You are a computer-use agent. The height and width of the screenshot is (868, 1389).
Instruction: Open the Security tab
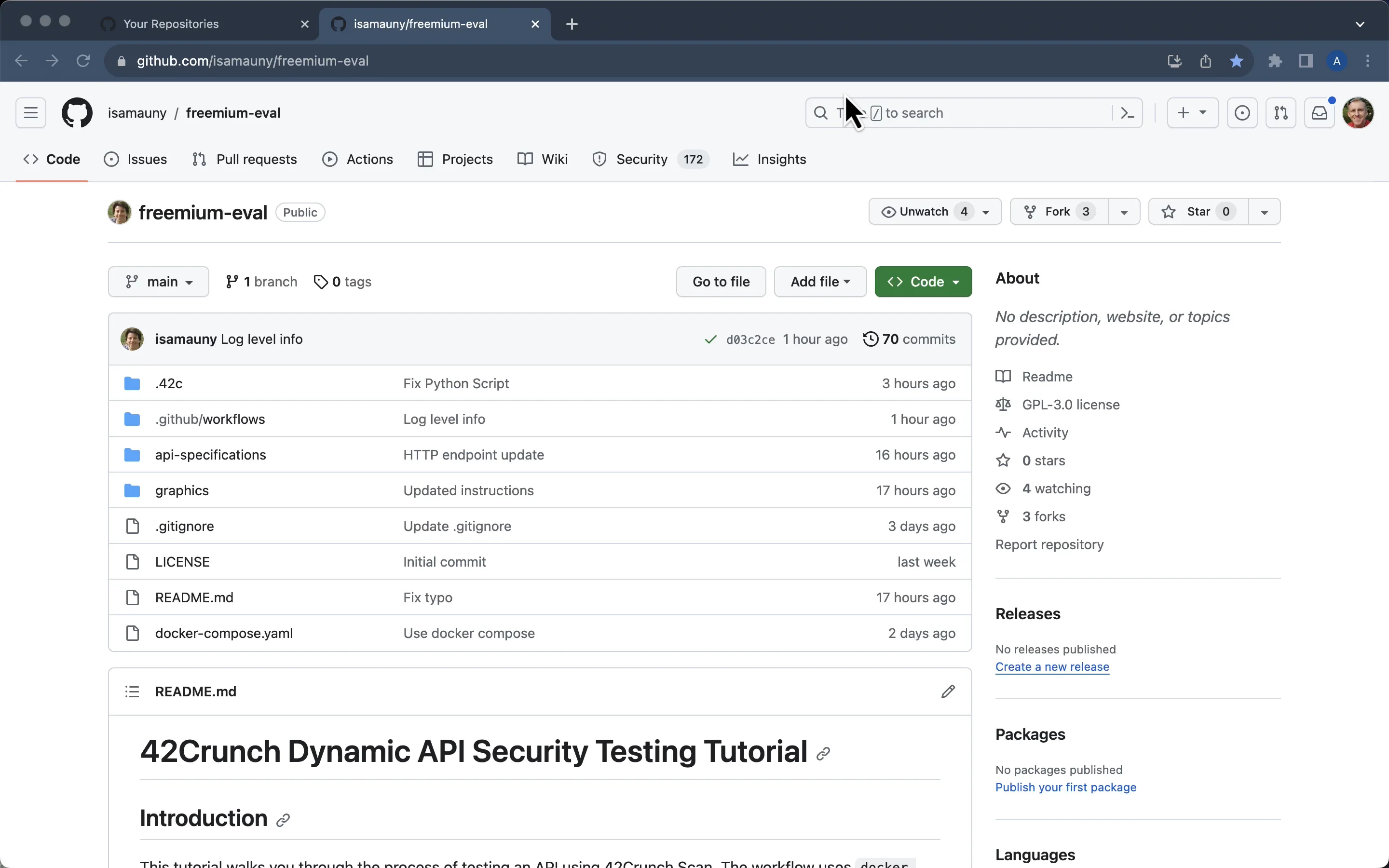click(641, 159)
